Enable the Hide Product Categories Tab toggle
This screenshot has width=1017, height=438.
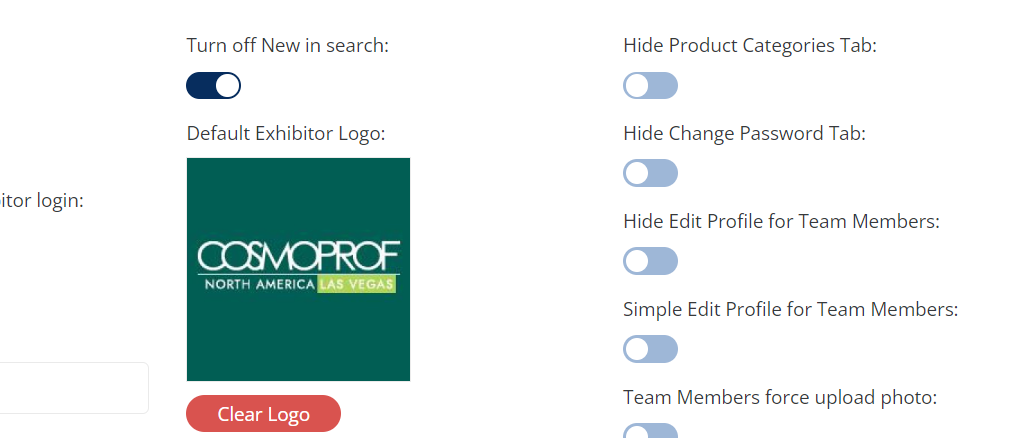650,86
